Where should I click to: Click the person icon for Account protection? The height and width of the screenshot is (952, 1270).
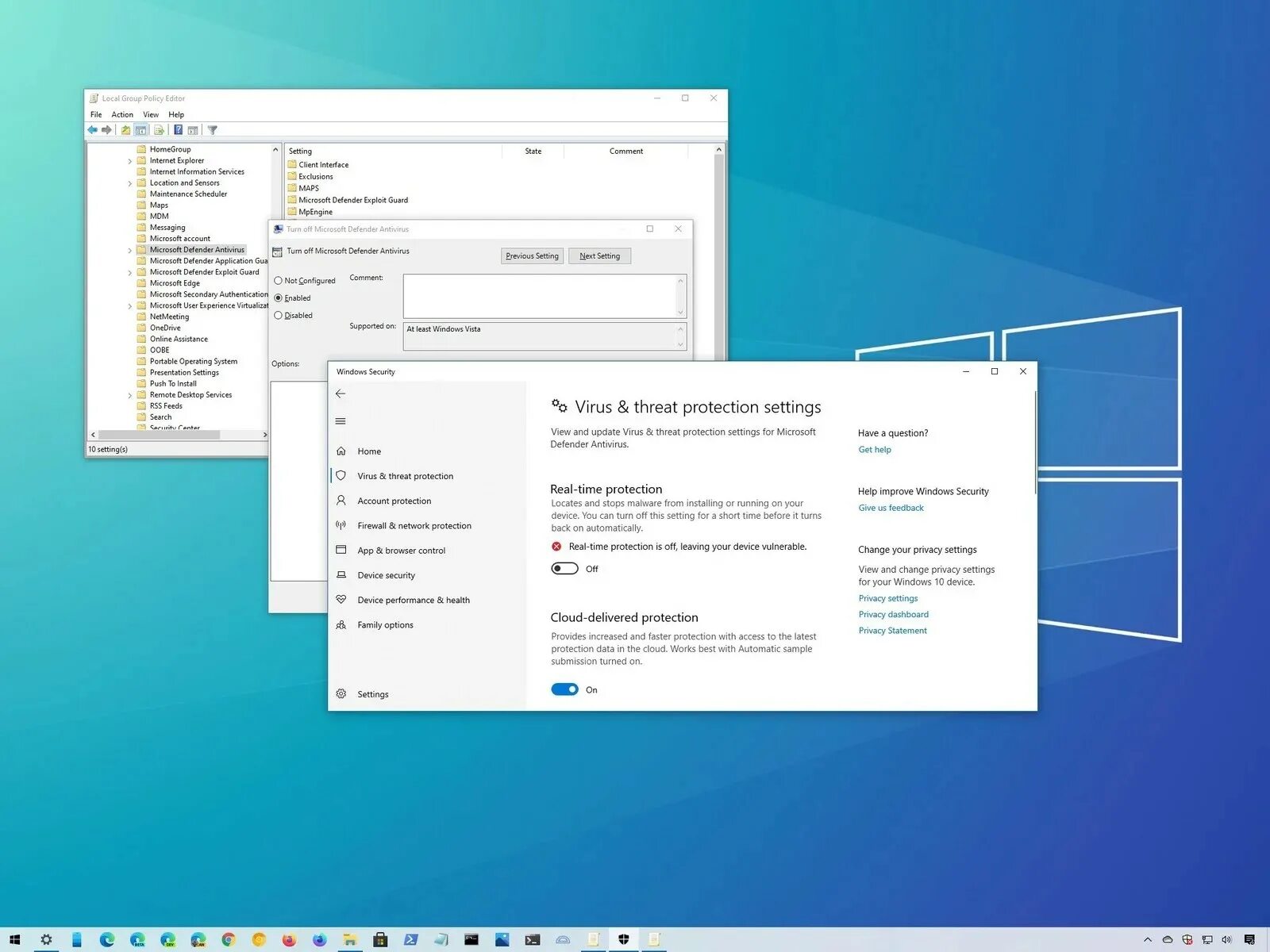(341, 501)
